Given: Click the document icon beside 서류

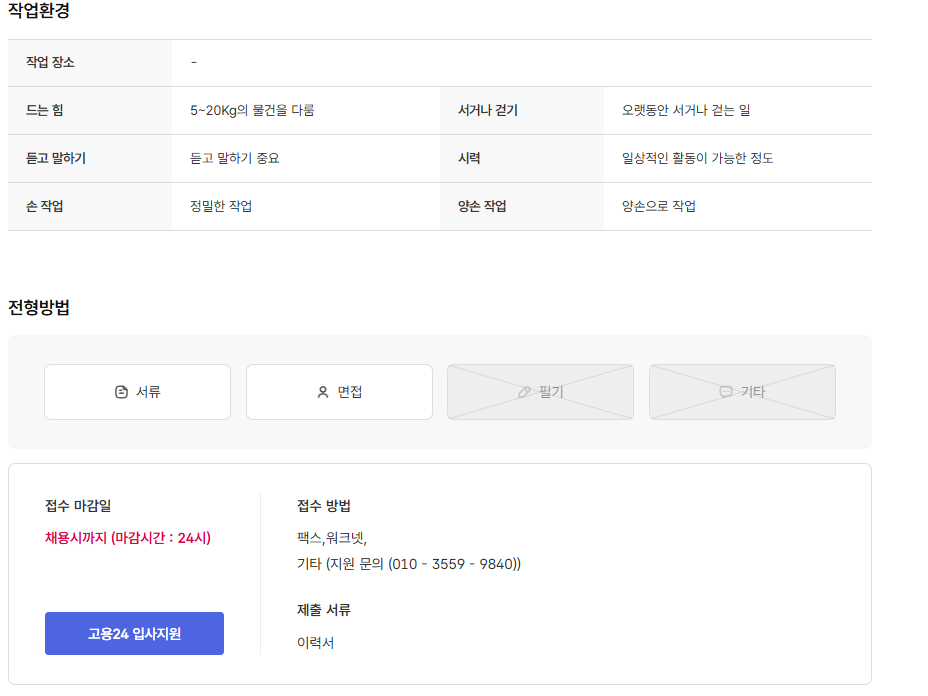Looking at the screenshot, I should pyautogui.click(x=122, y=392).
